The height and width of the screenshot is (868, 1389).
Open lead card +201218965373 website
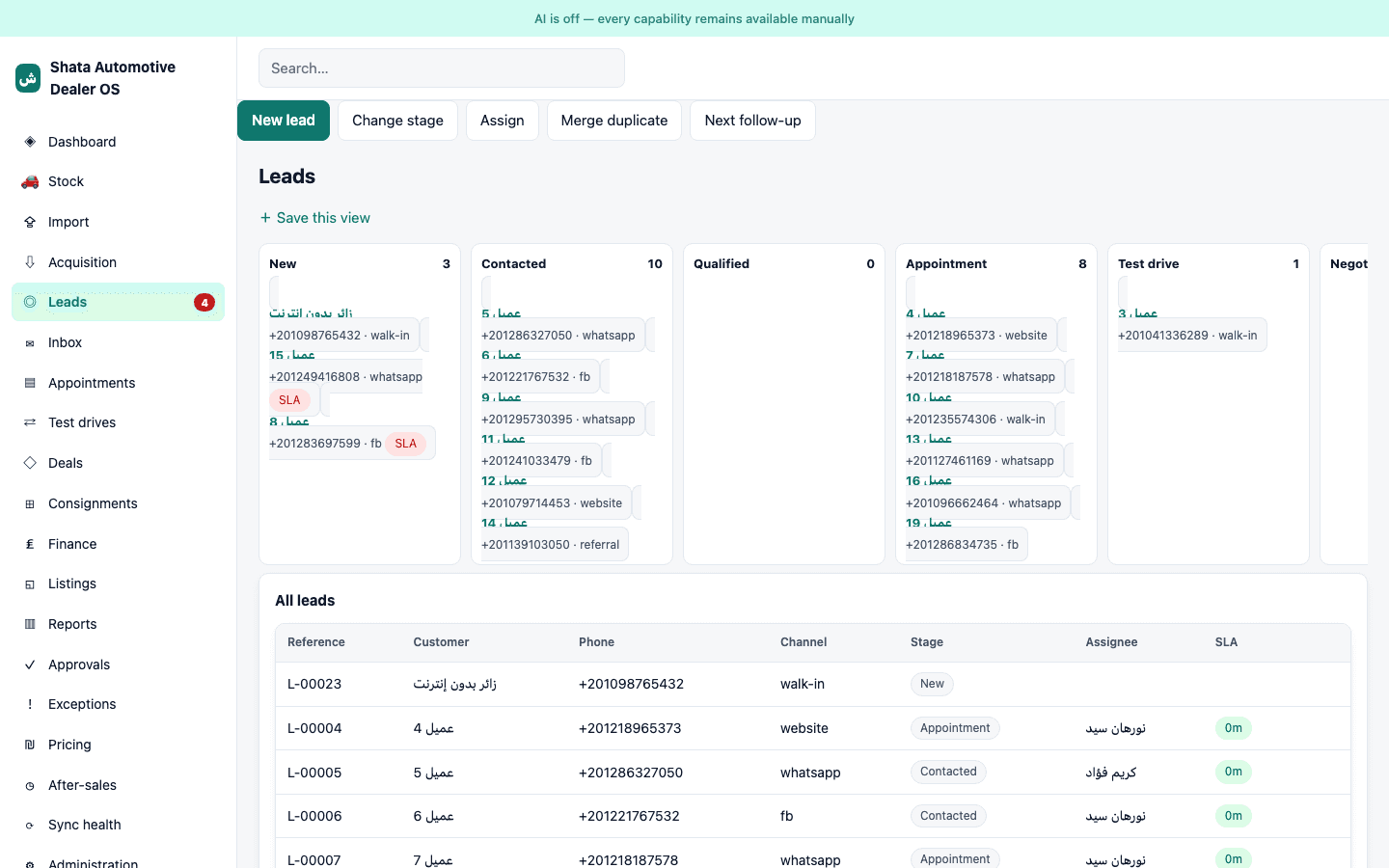[x=981, y=336]
